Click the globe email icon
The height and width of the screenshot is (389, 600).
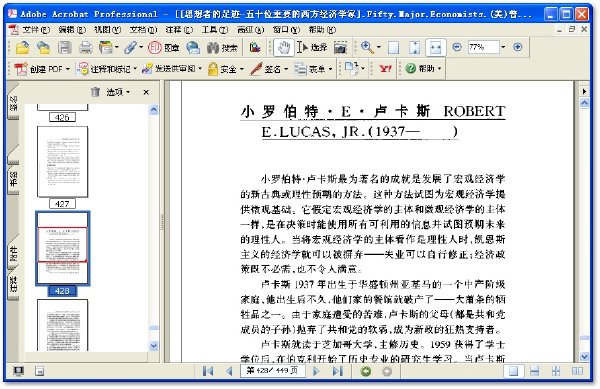193,47
